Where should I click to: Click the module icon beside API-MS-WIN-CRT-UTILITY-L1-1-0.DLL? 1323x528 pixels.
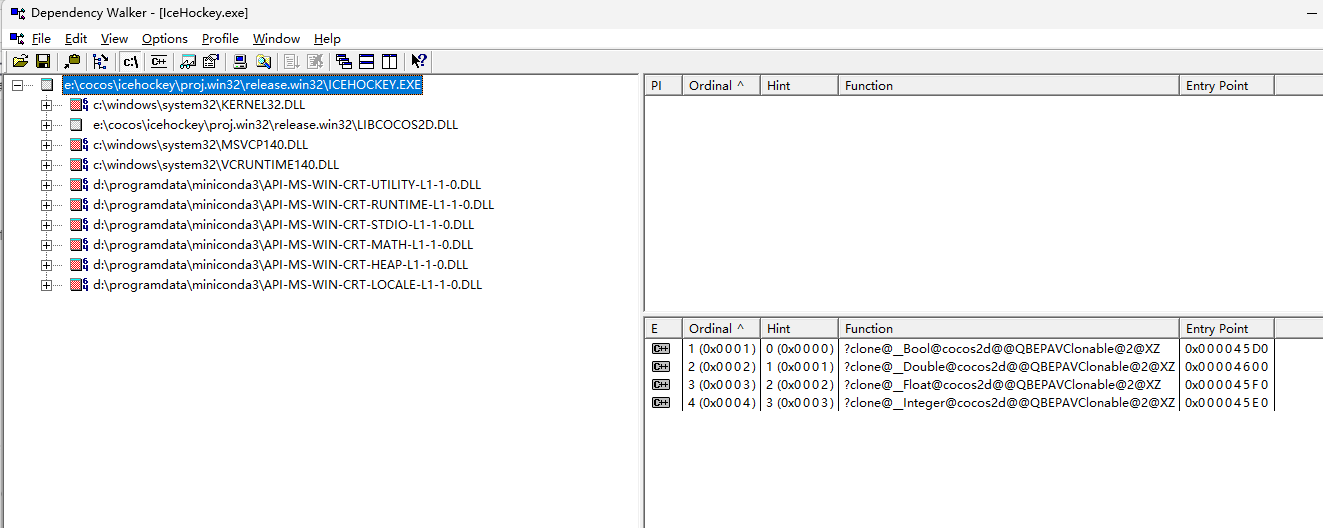79,185
